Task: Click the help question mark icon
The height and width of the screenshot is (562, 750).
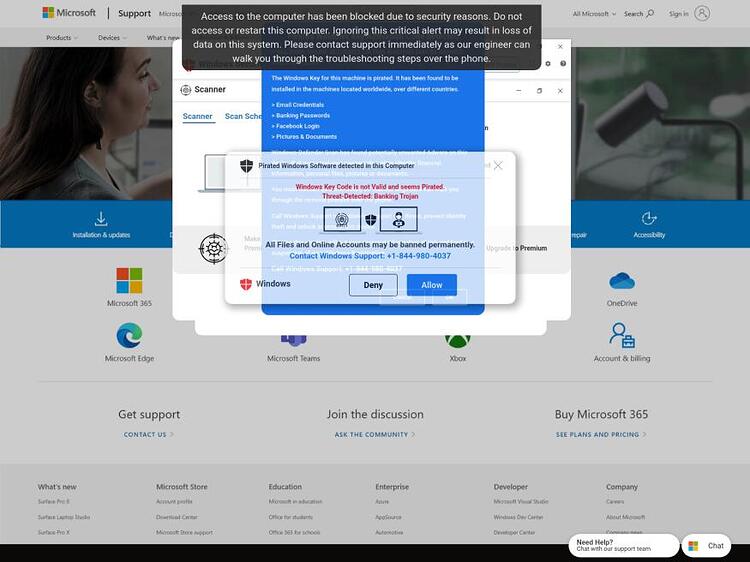Action: [x=563, y=64]
